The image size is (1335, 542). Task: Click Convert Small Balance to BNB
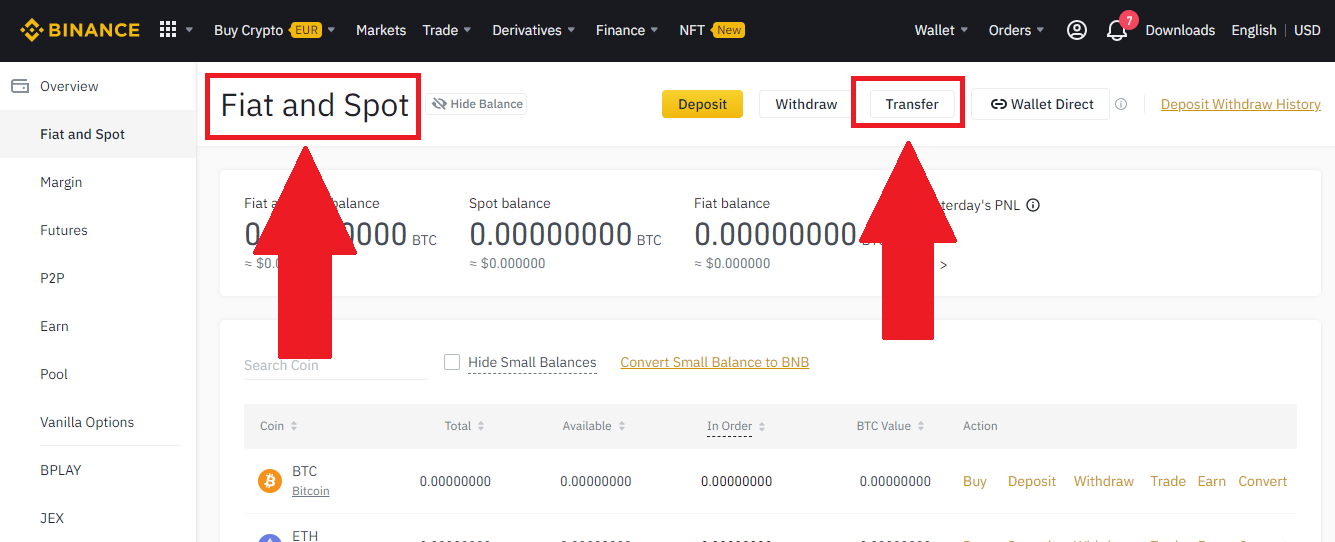click(715, 362)
